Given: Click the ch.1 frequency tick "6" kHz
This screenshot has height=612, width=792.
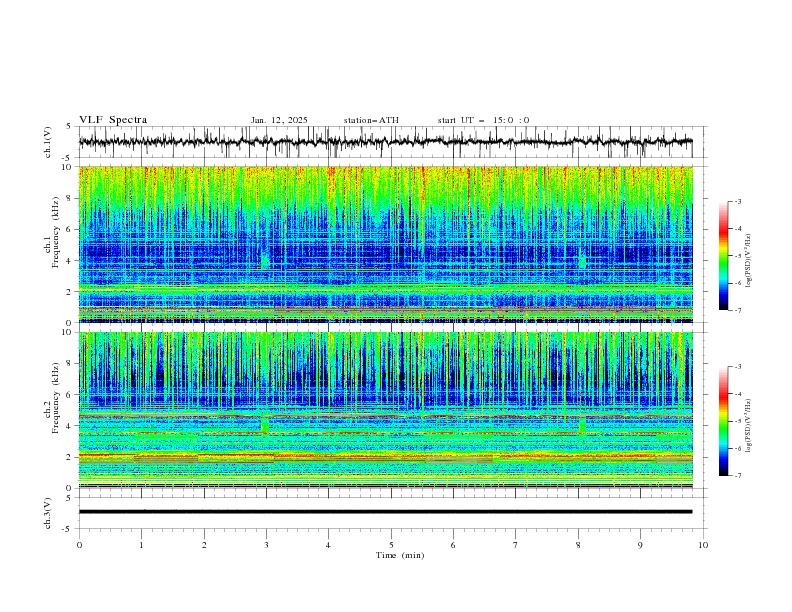Looking at the screenshot, I should [x=69, y=229].
